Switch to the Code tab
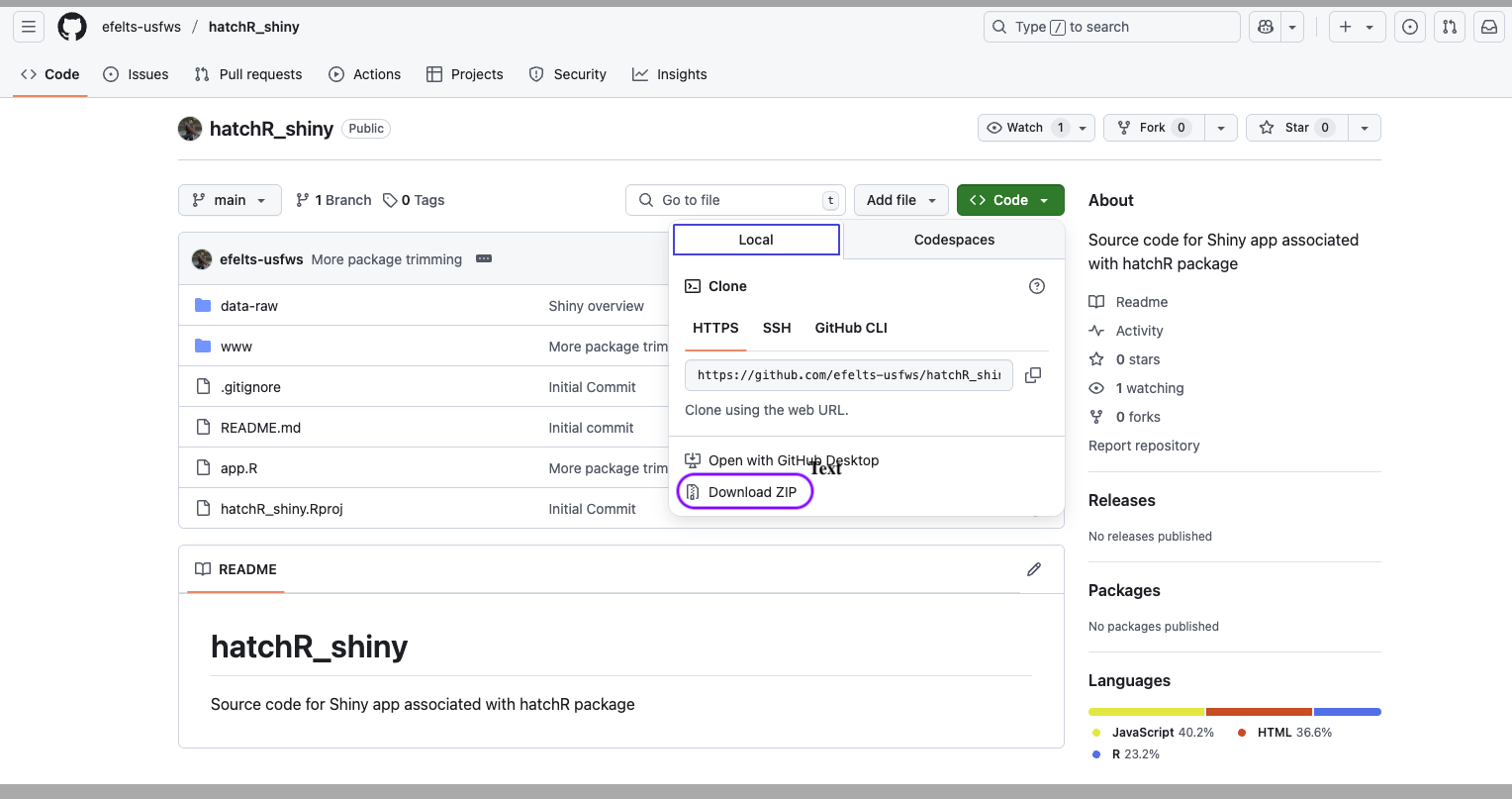This screenshot has width=1512, height=799. coord(50,74)
